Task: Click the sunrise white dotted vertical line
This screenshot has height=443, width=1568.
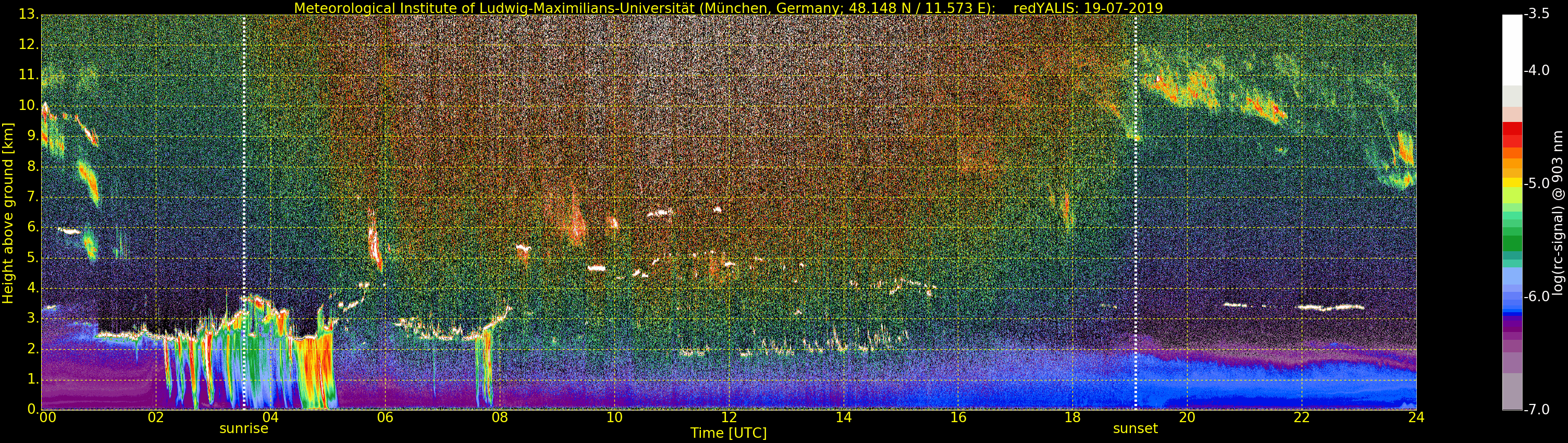Action: (244, 212)
